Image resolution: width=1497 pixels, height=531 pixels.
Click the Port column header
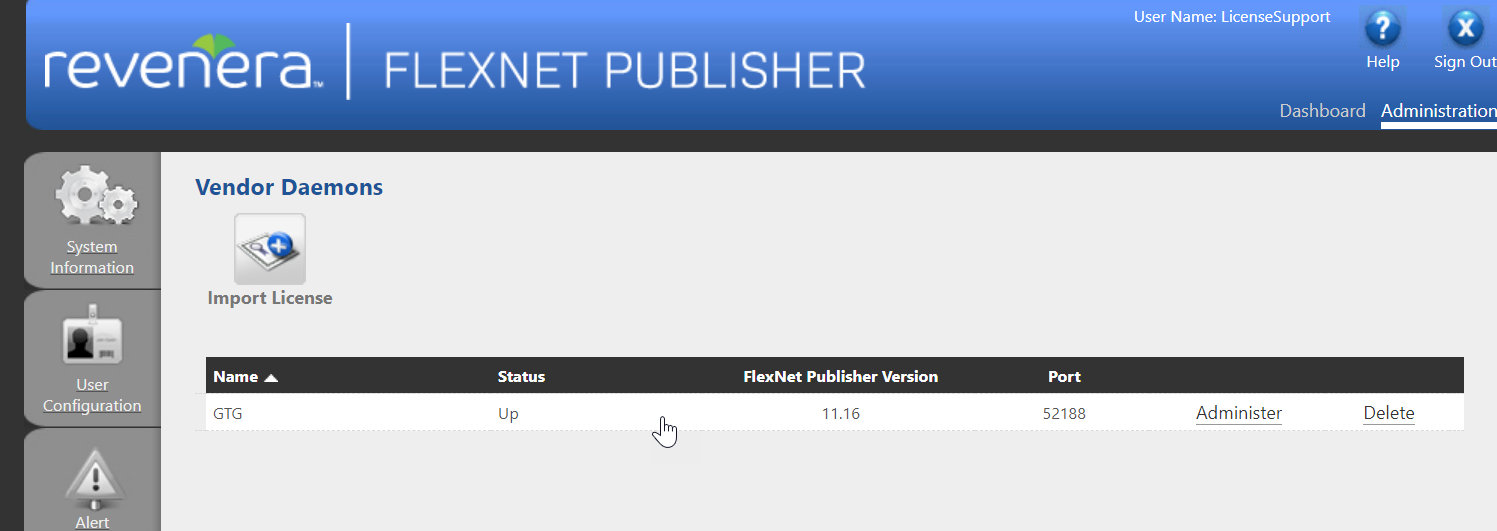(x=1064, y=377)
